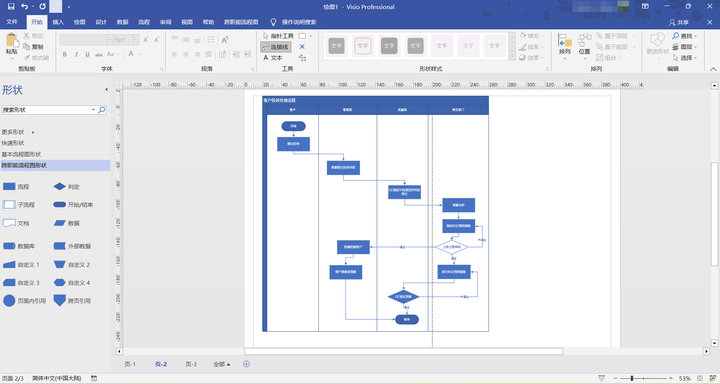Viewport: 720px width, 384px height.
Task: Toggle Underline formatting
Action: 87,54
